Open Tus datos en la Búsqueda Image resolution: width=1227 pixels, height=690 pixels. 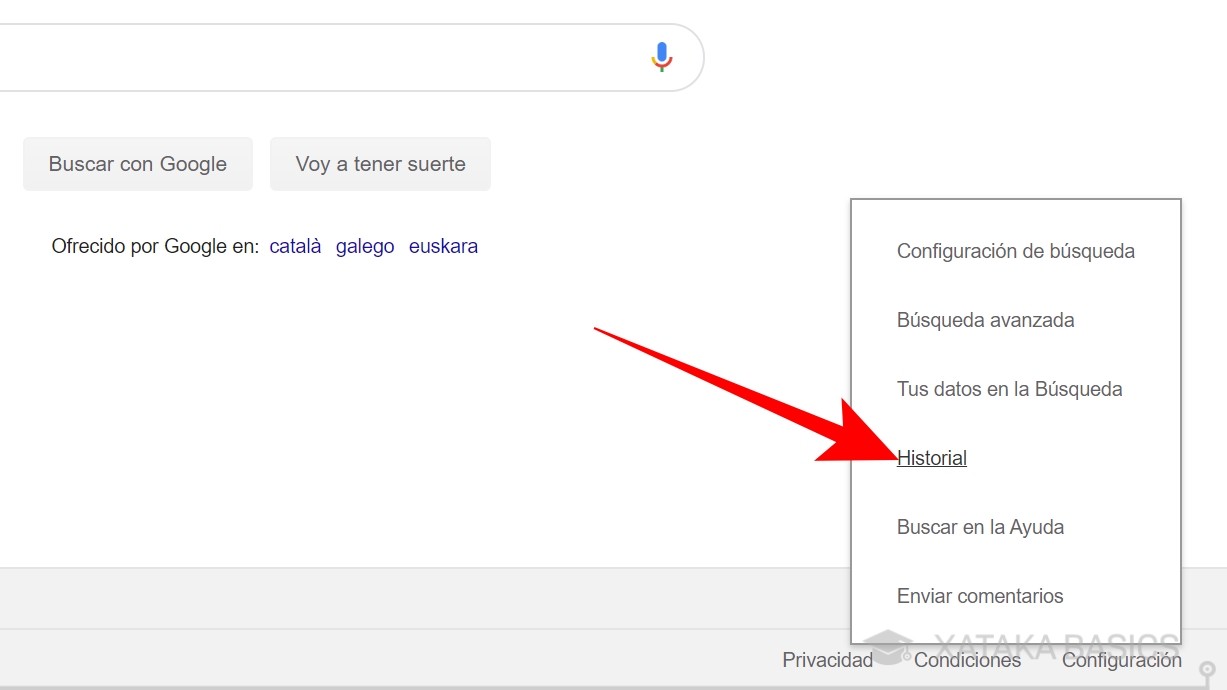pos(1010,389)
